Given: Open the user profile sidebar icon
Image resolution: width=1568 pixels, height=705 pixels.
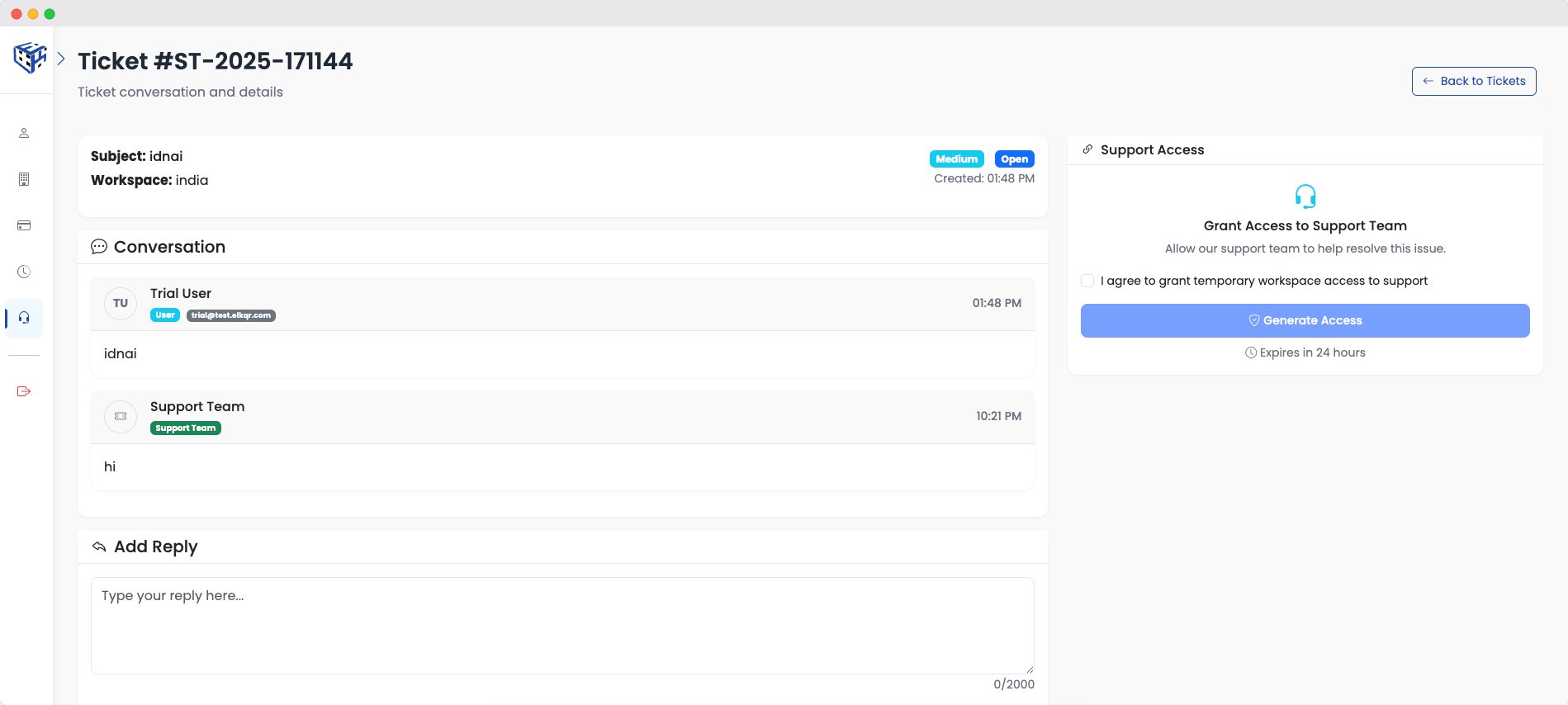Looking at the screenshot, I should [24, 133].
